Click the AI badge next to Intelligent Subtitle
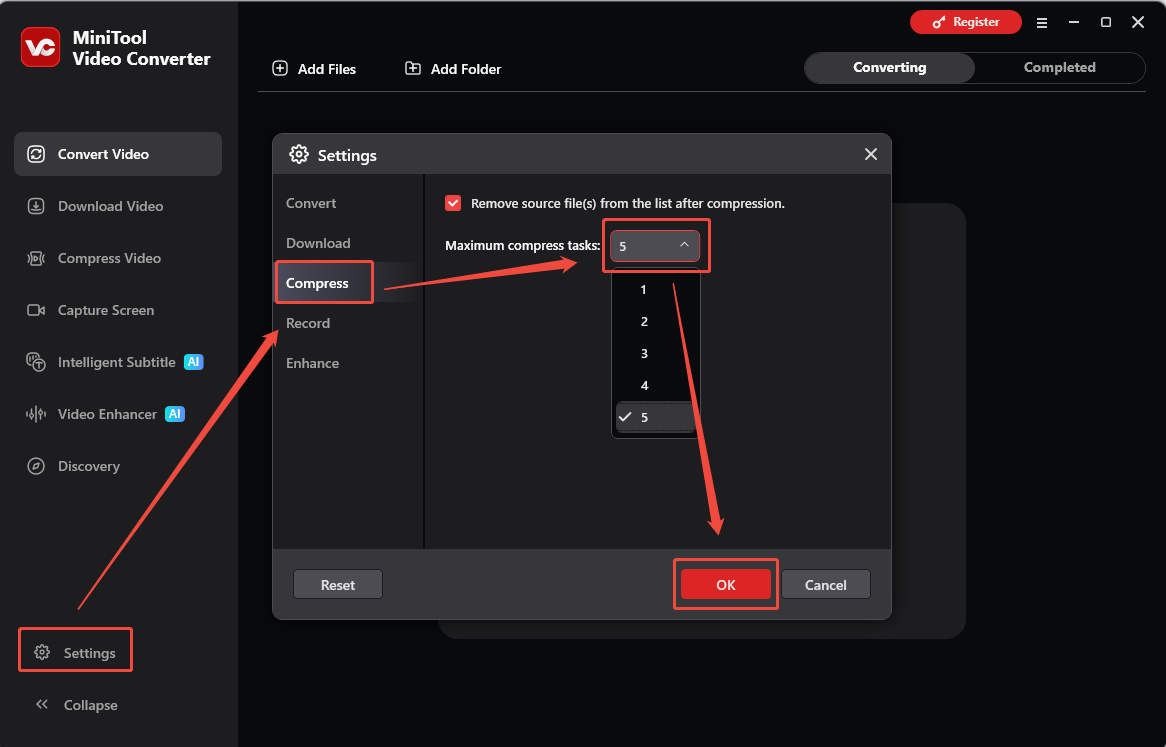 click(193, 362)
